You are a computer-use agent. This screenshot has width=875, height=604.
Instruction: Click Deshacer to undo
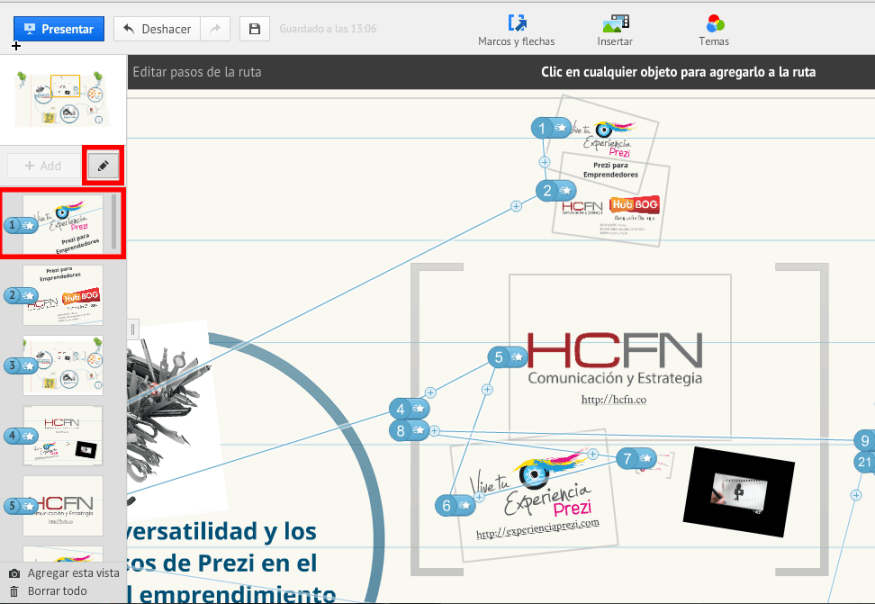pos(157,29)
